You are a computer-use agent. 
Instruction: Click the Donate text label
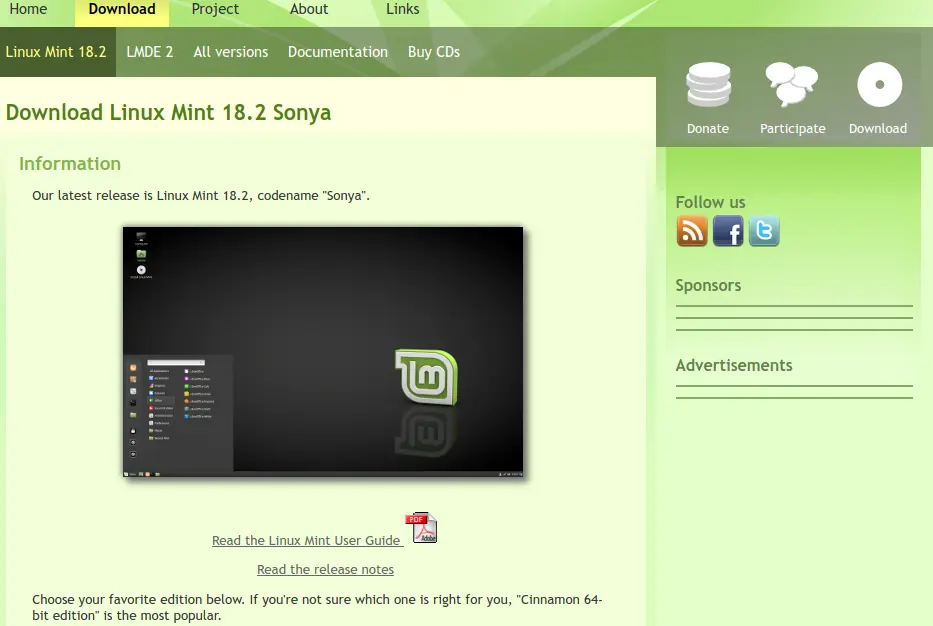tap(707, 129)
